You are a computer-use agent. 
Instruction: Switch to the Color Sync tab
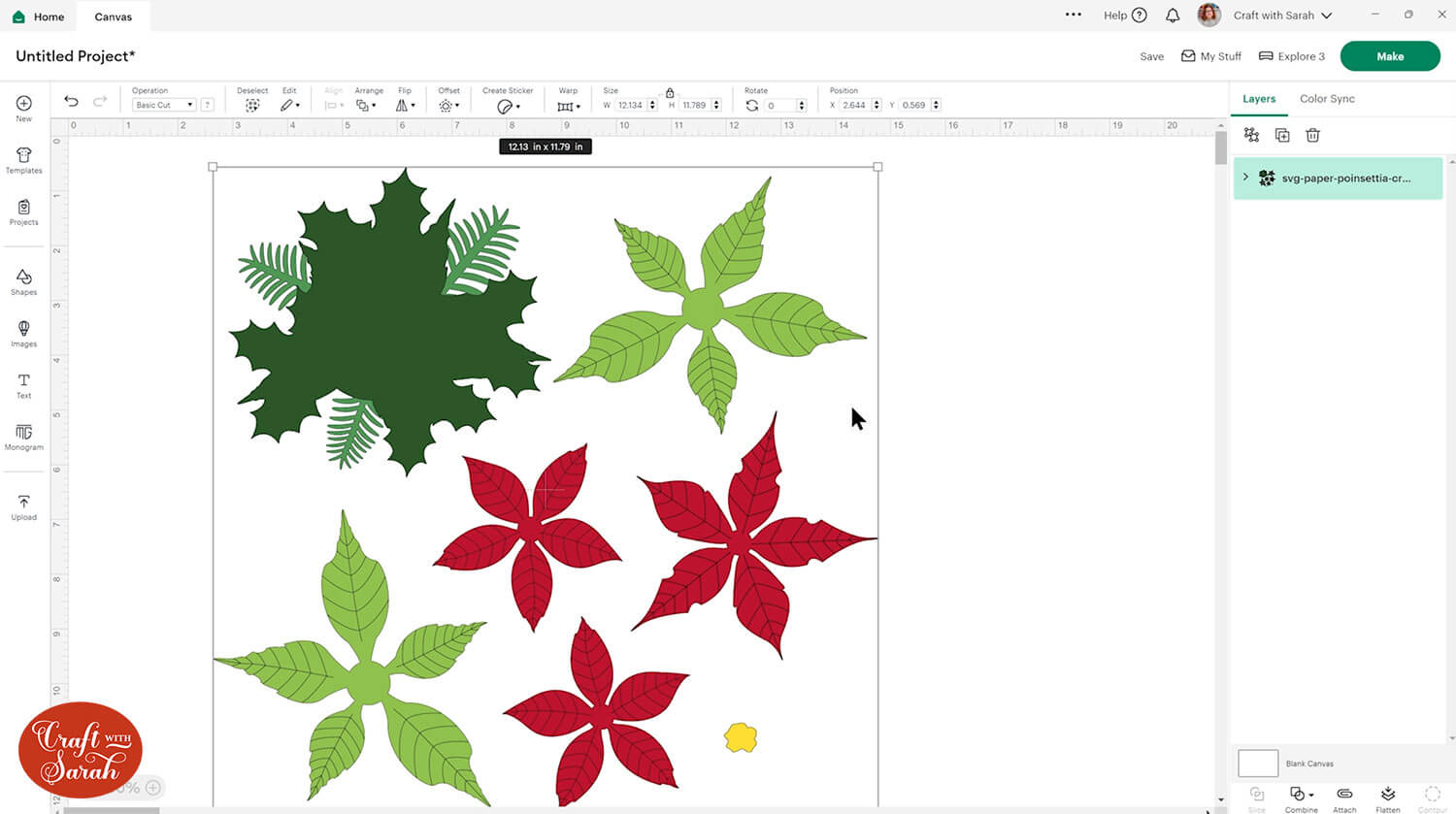[1327, 99]
